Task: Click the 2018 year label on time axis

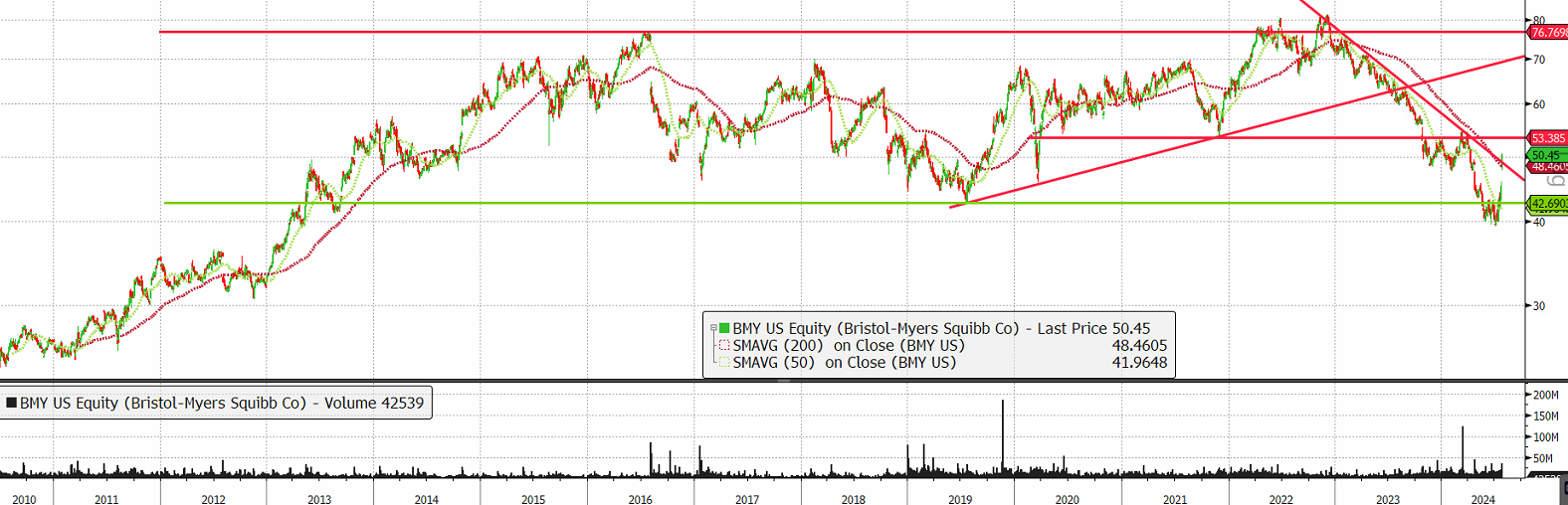Action: pyautogui.click(x=854, y=499)
